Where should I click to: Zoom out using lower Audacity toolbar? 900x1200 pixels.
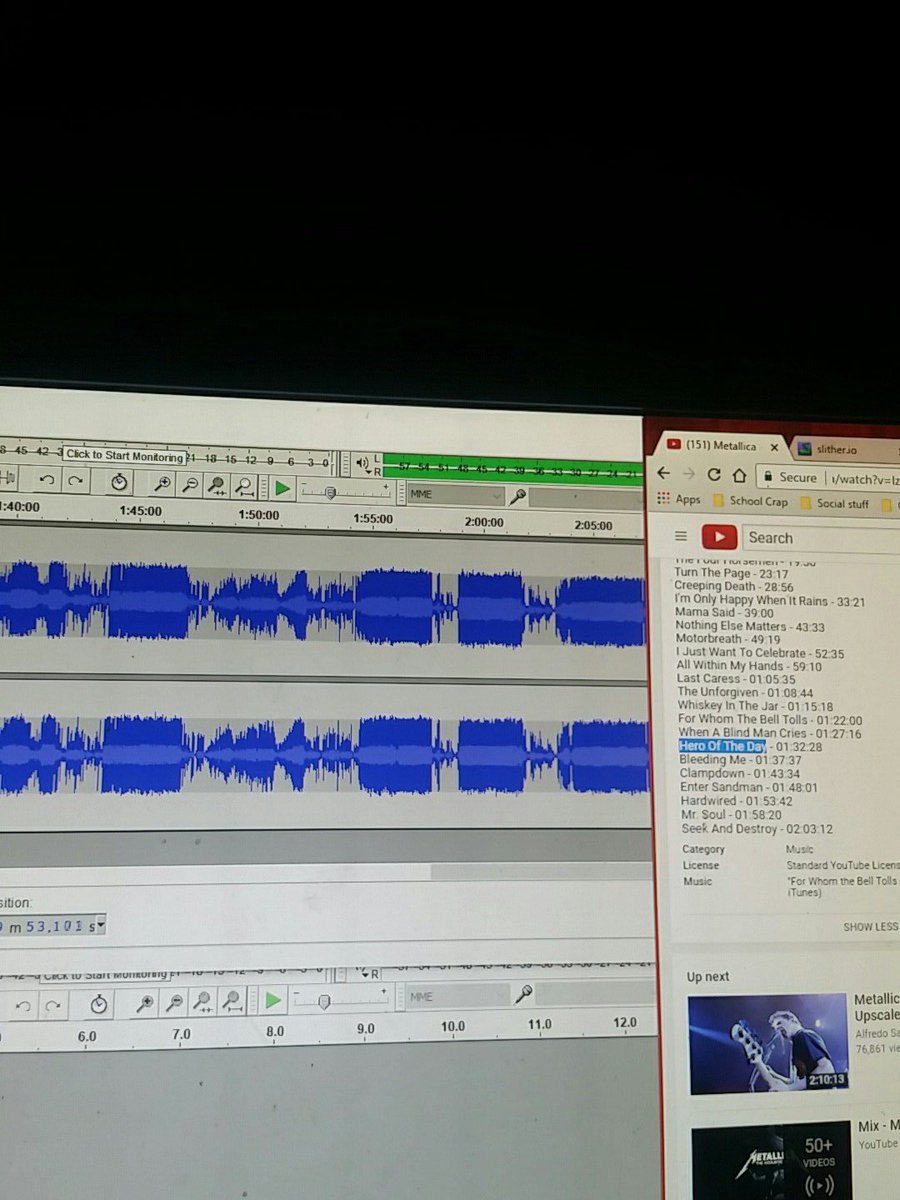tap(174, 1000)
